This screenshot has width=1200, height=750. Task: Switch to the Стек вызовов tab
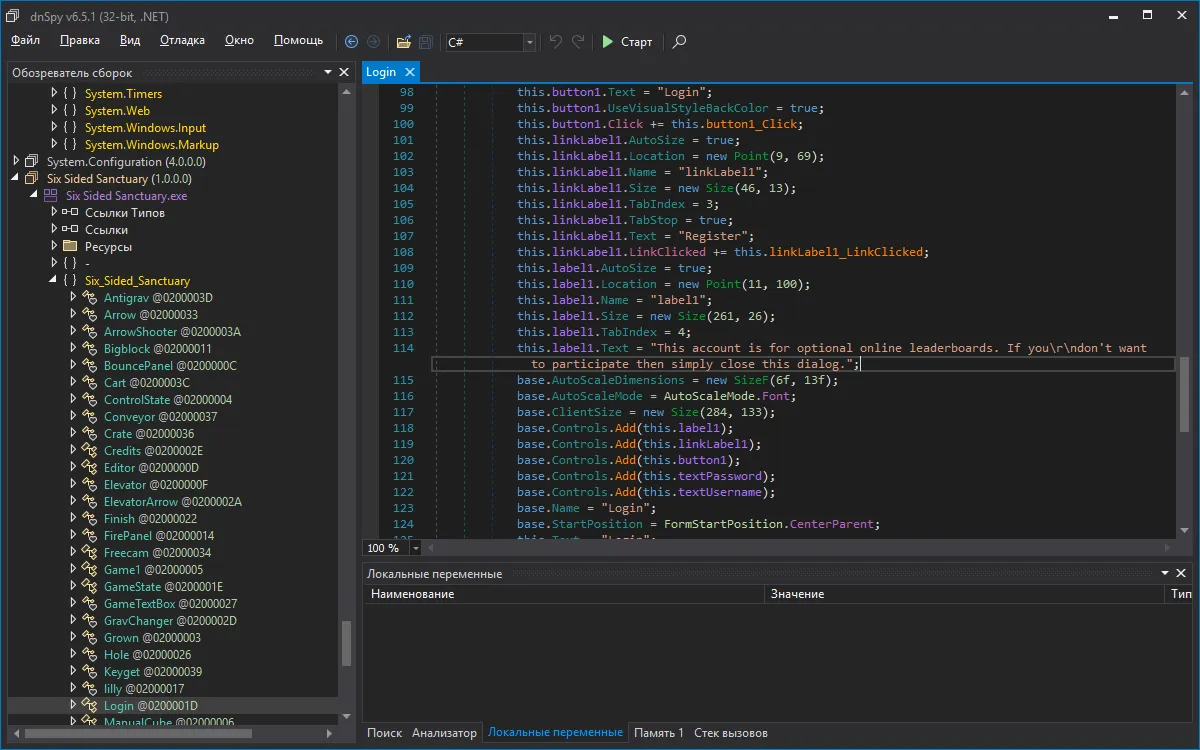coord(731,733)
